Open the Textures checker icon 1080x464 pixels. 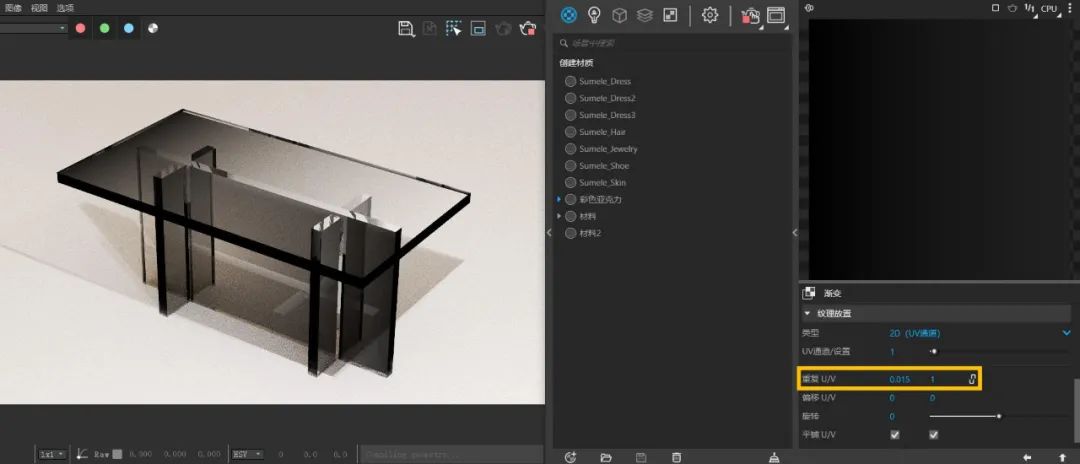(x=670, y=14)
